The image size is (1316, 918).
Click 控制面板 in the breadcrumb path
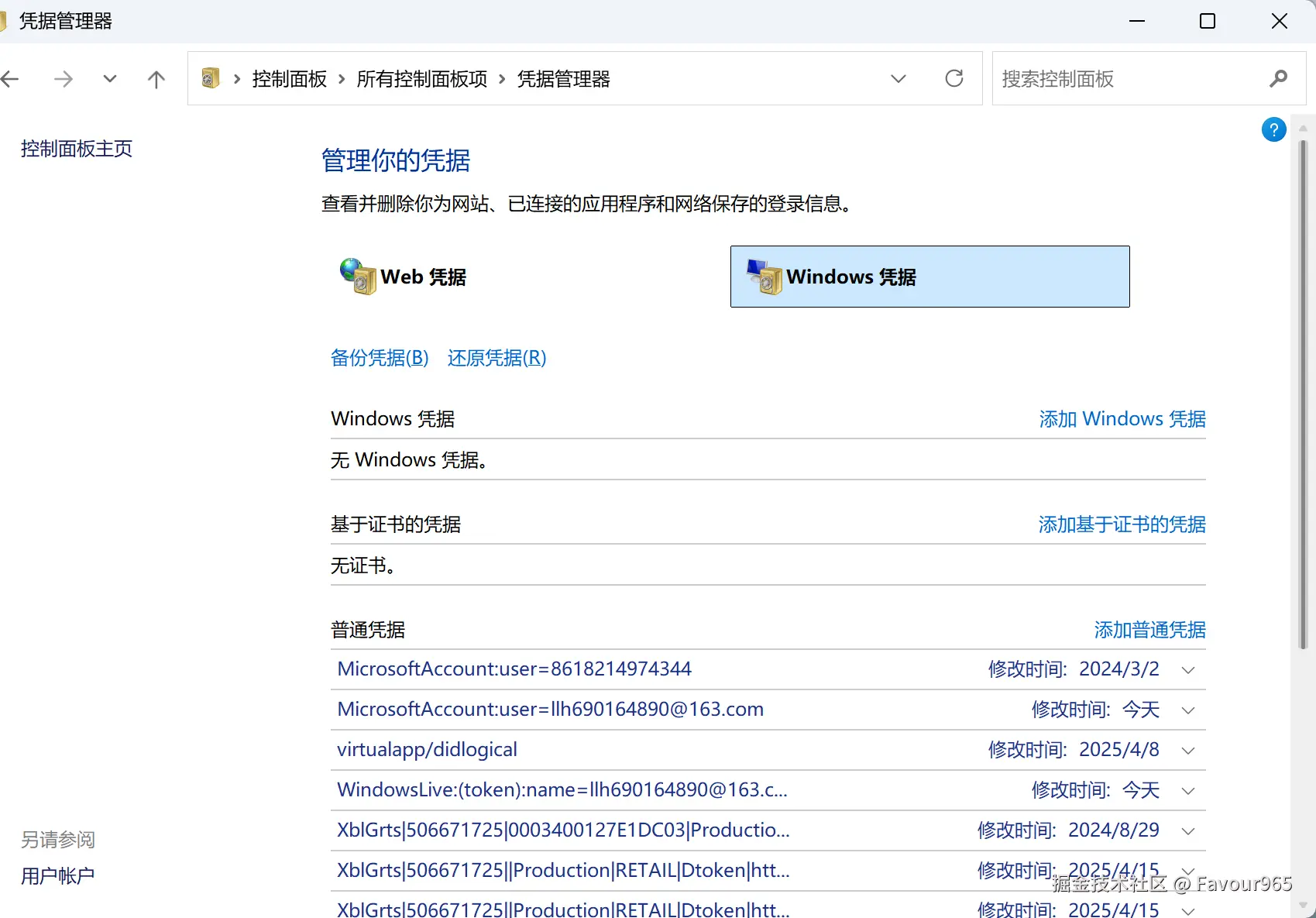coord(290,79)
